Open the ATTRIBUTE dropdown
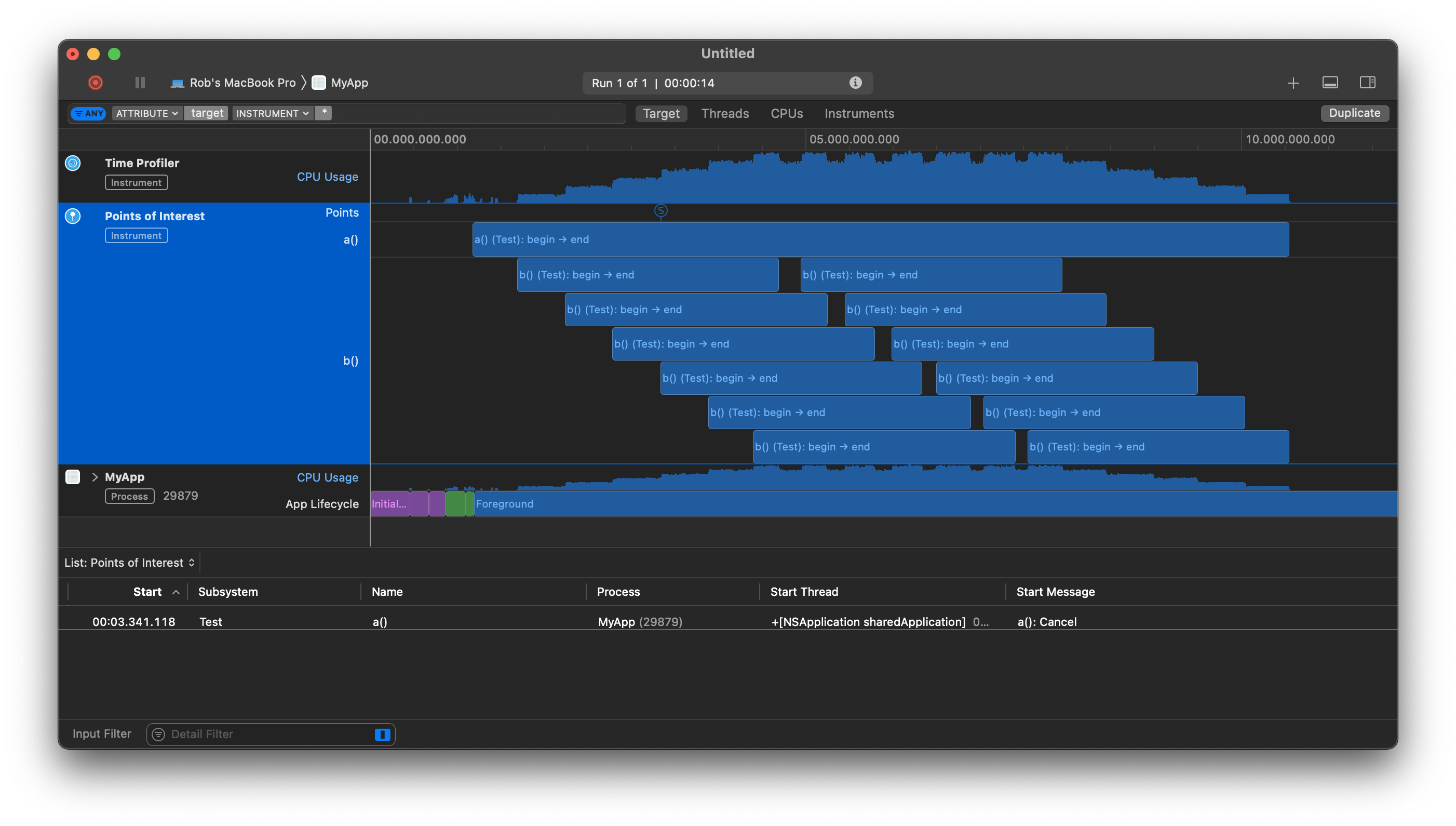 coord(147,113)
